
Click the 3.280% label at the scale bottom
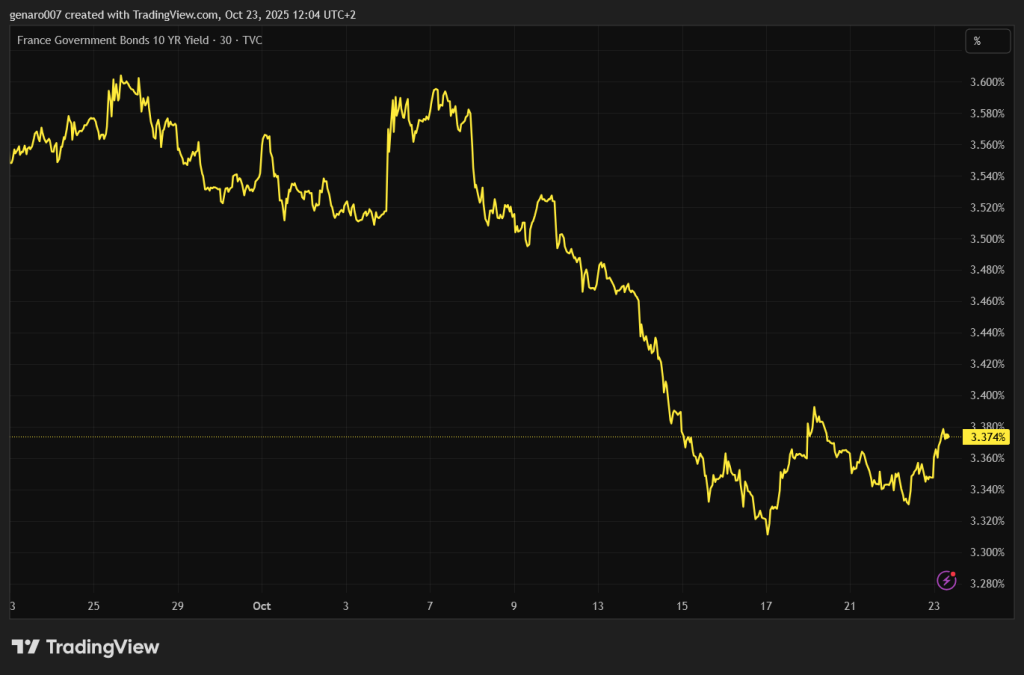click(x=985, y=583)
